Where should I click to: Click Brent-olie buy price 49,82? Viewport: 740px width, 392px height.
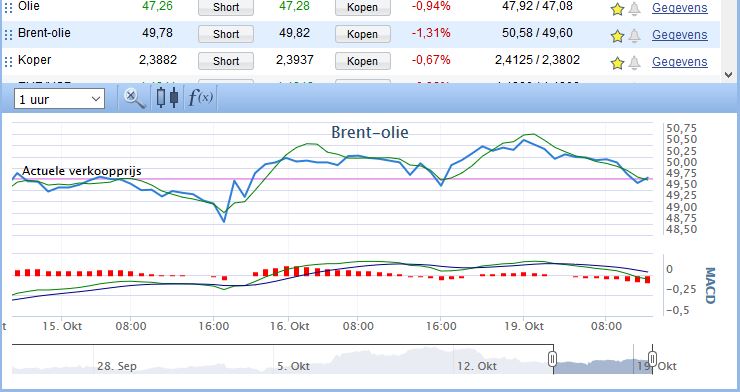(294, 33)
